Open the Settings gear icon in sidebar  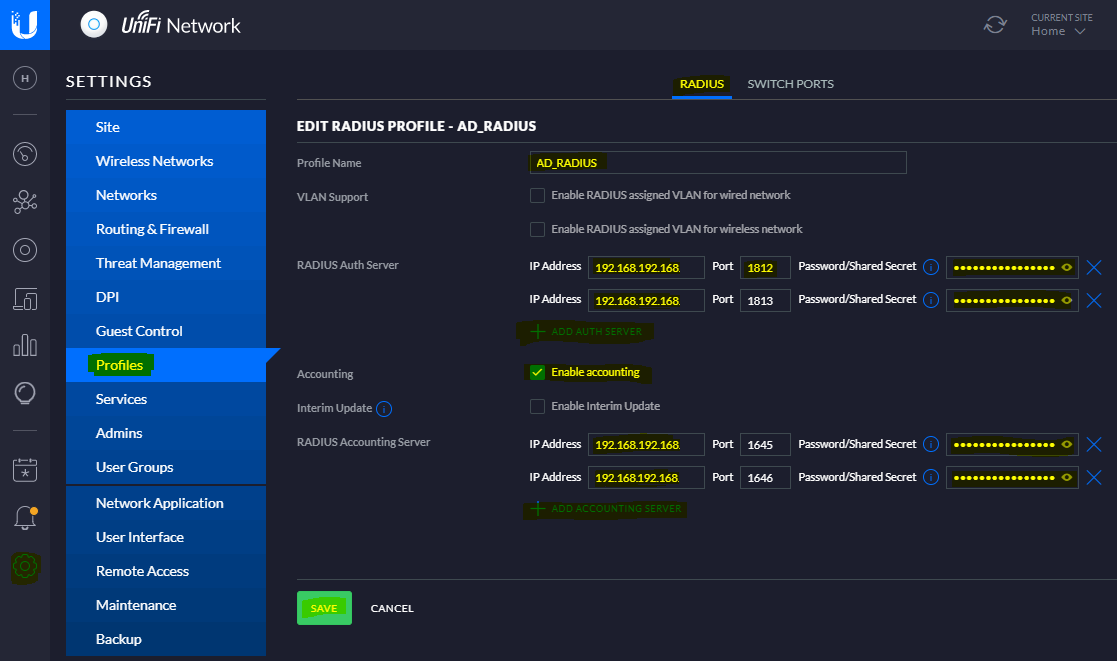(25, 567)
